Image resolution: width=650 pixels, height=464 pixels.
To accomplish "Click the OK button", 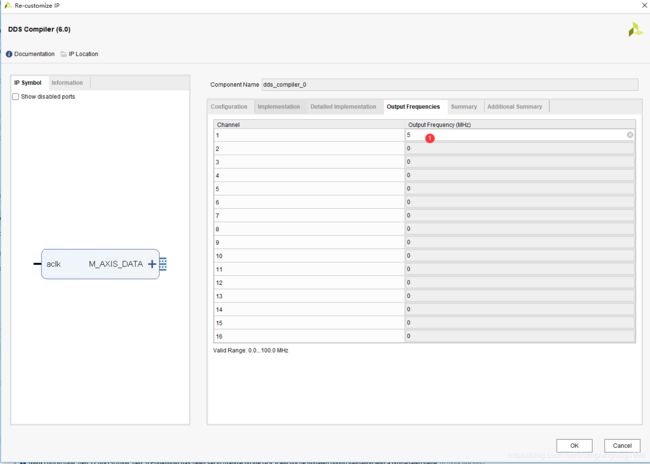I will tap(574, 446).
